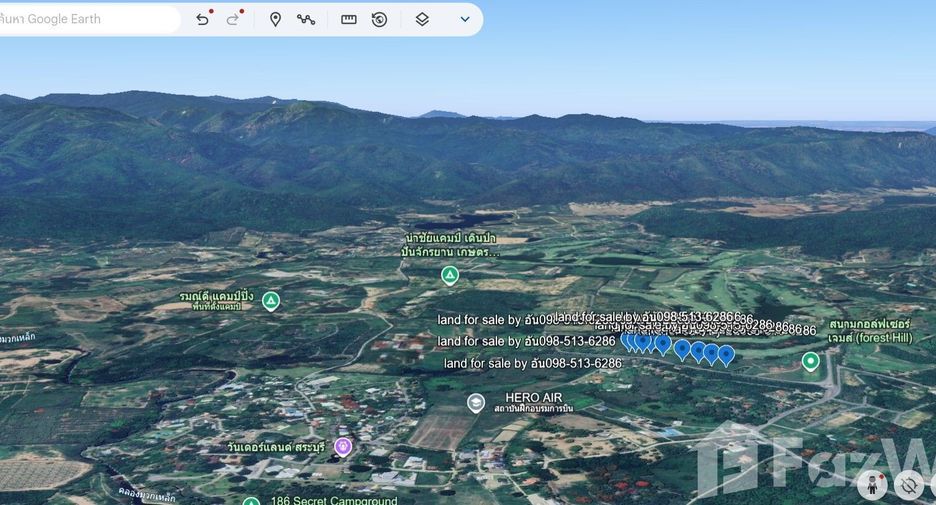The width and height of the screenshot is (936, 505).
Task: Focus the Google Earth search field
Action: (90, 19)
